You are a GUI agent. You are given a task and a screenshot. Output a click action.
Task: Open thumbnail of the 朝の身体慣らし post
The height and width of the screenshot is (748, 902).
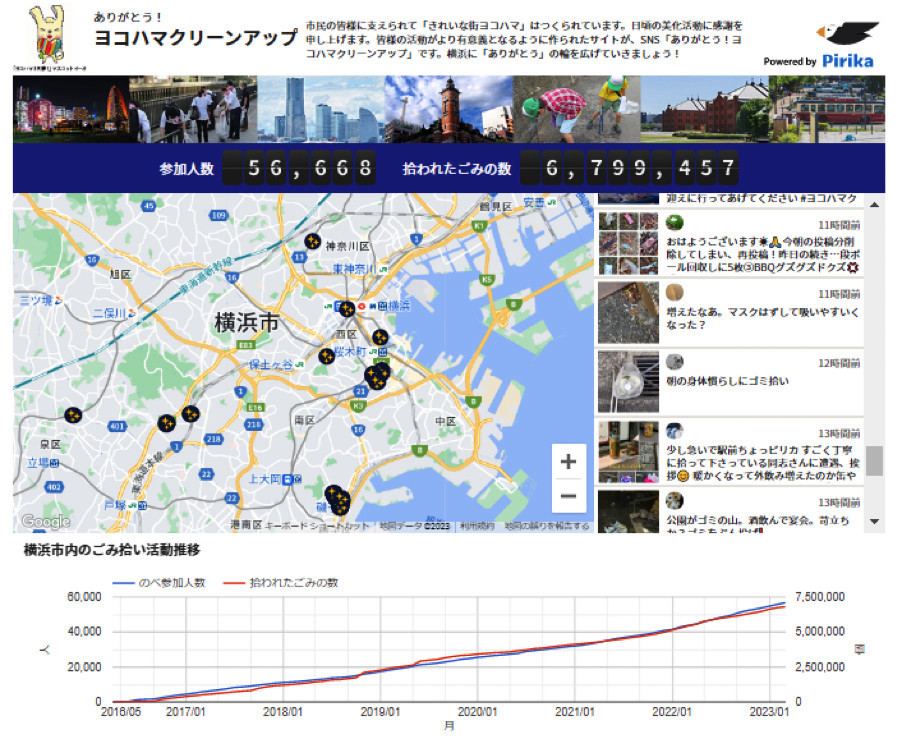click(628, 382)
